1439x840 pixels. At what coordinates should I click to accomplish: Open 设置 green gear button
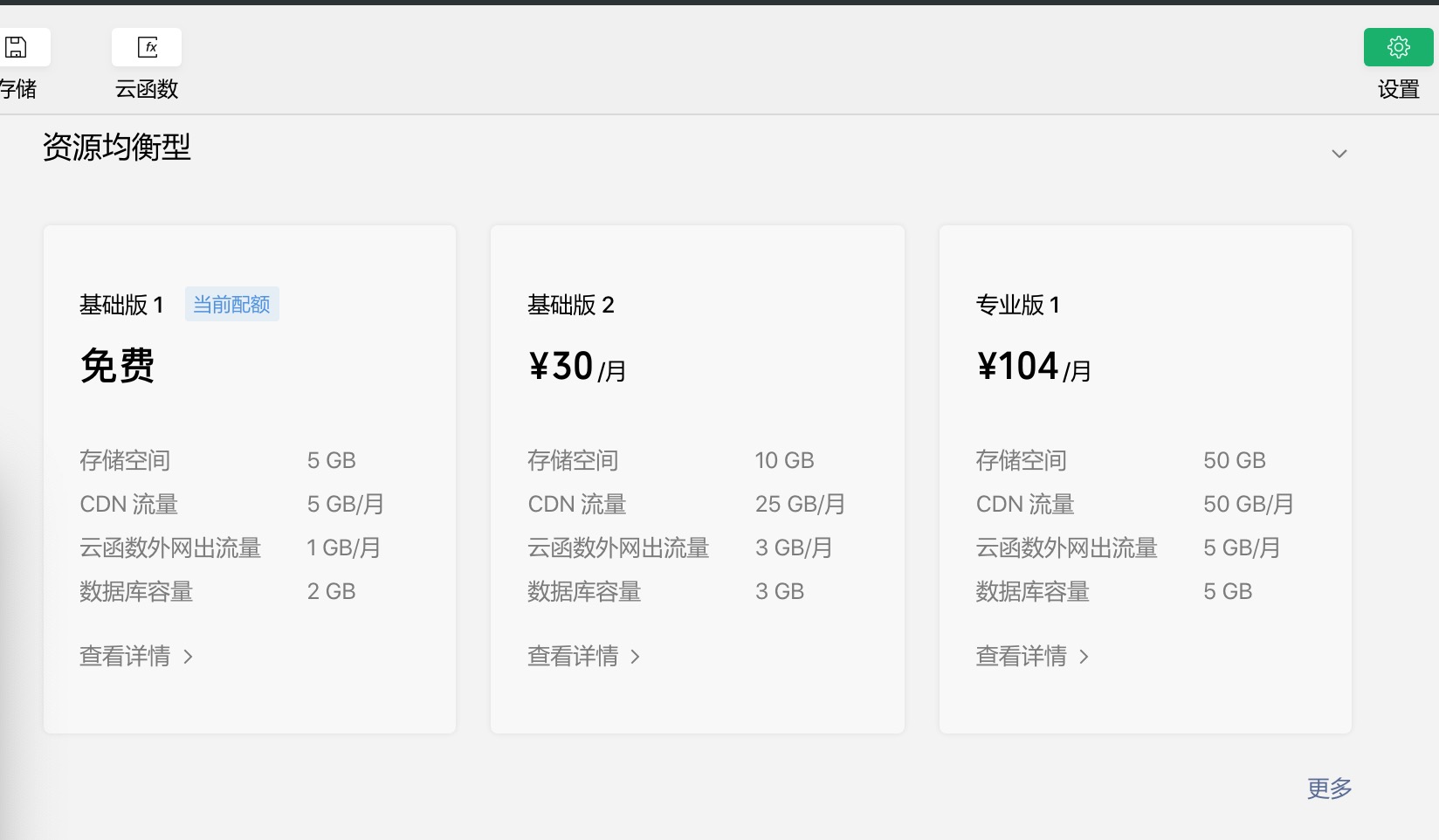1398,47
